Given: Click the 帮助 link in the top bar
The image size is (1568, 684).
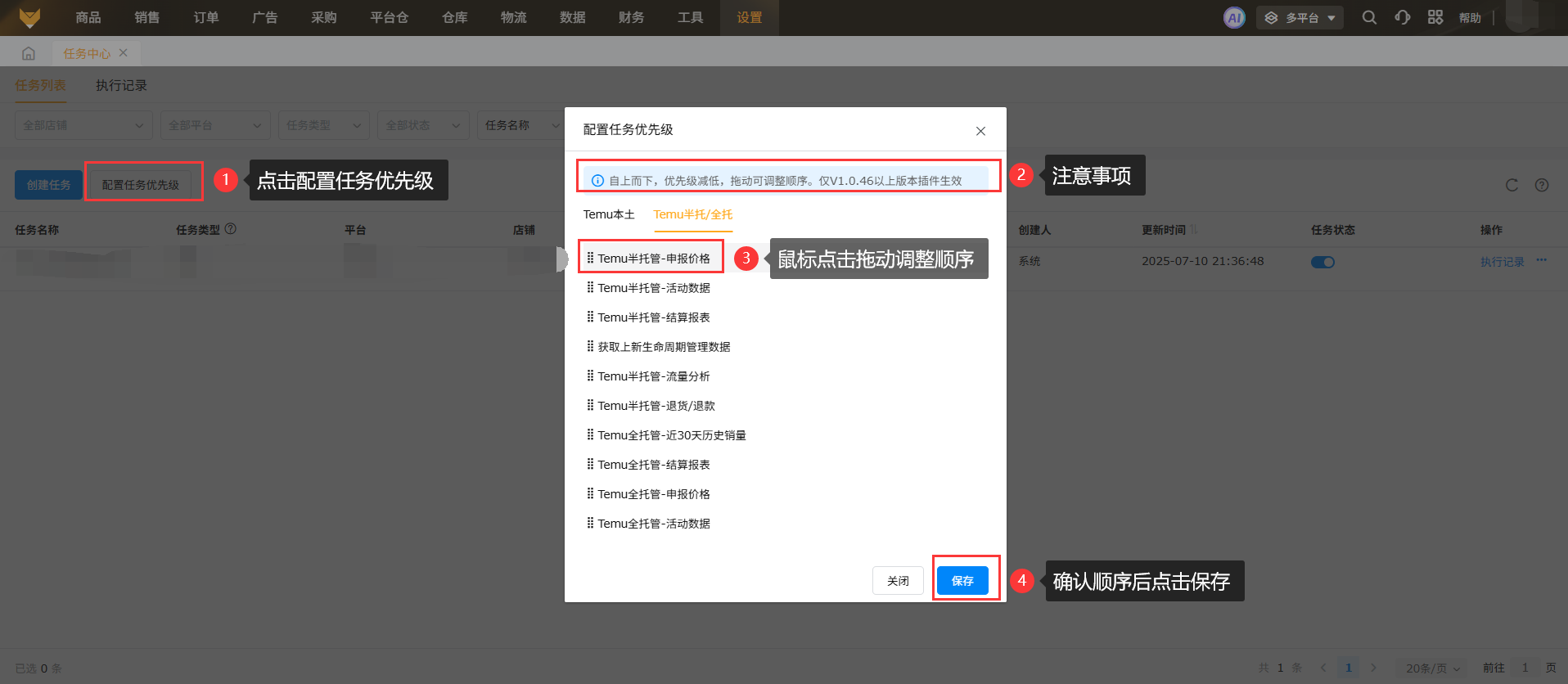Looking at the screenshot, I should 1470,17.
